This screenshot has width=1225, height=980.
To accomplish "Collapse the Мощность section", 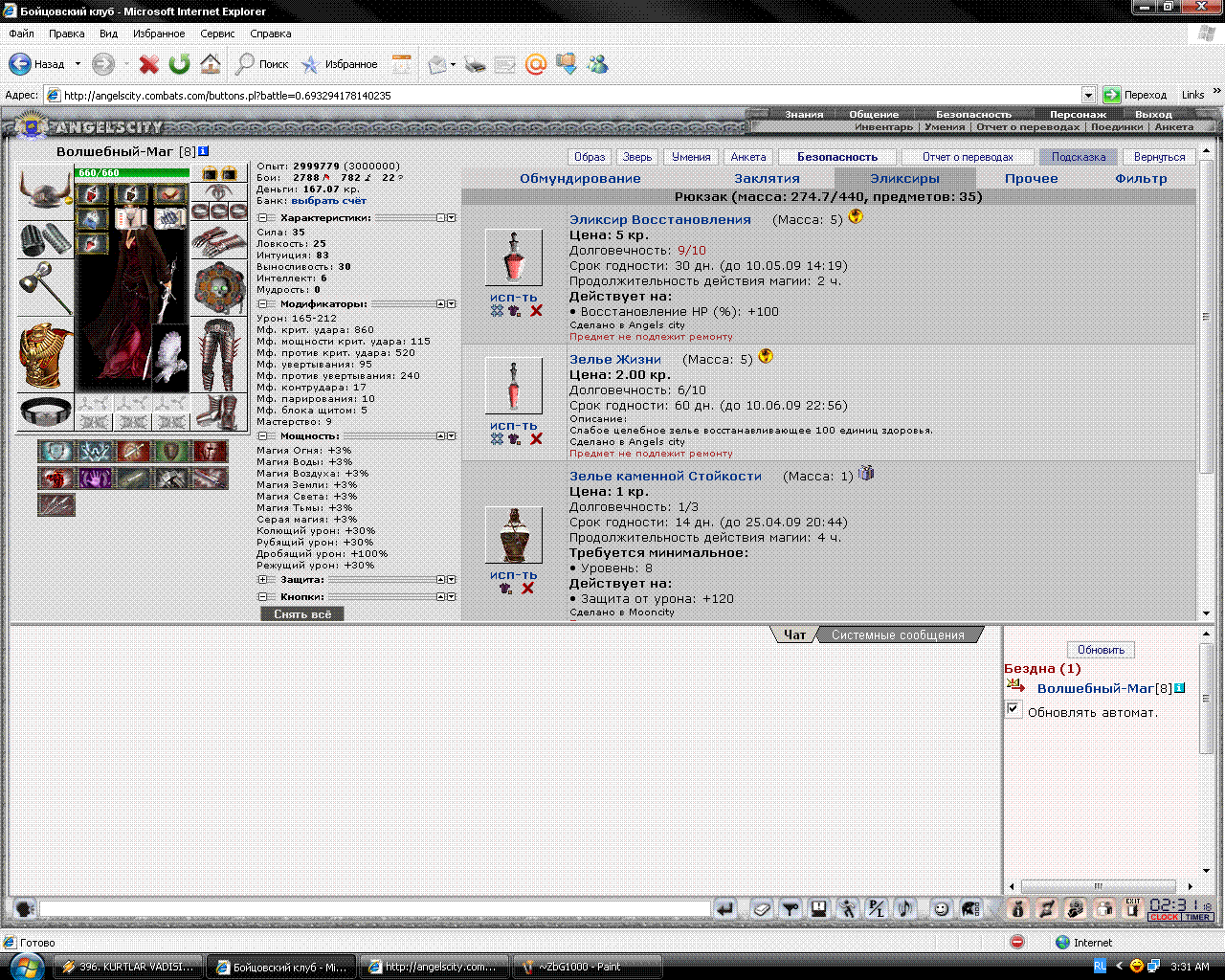I will [x=263, y=436].
